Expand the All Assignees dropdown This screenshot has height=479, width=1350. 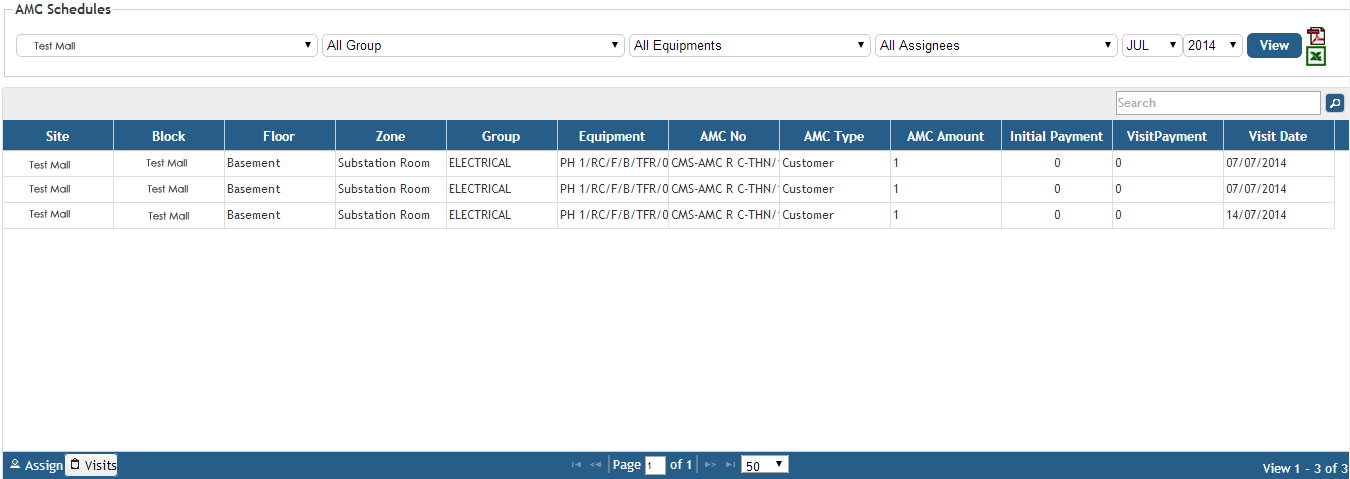(x=996, y=45)
